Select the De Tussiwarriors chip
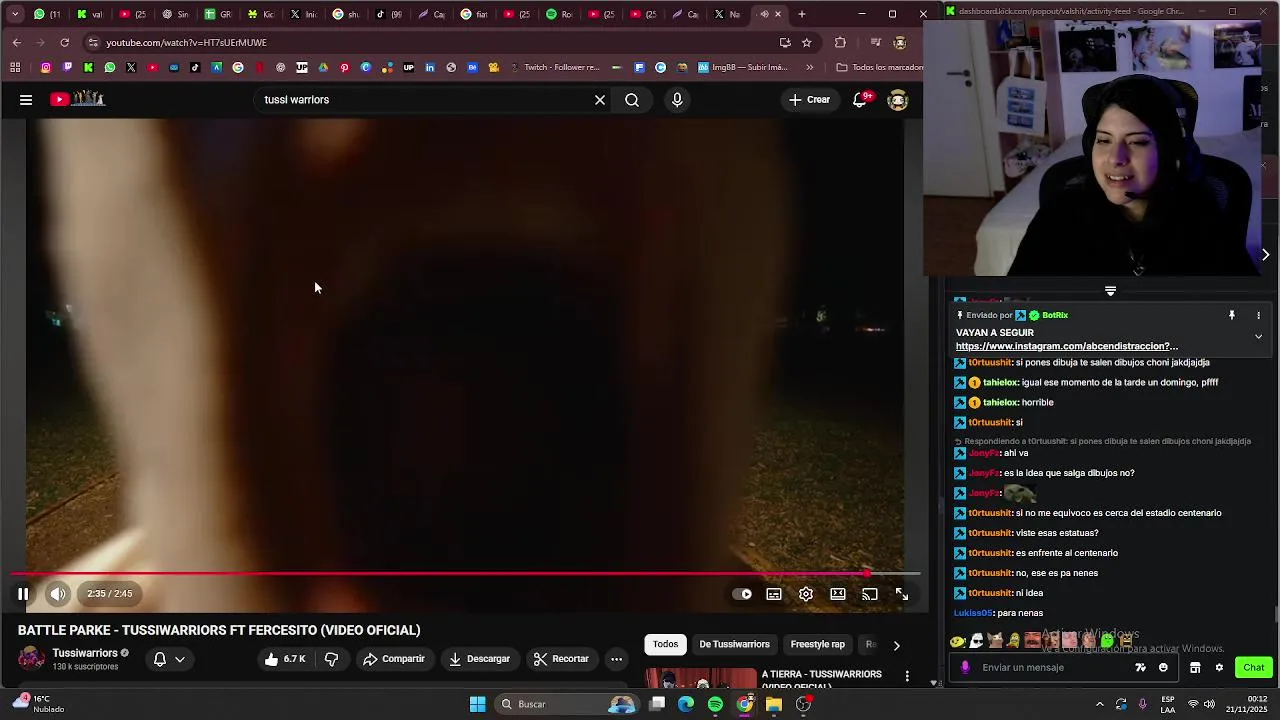This screenshot has width=1280, height=720. tap(734, 645)
